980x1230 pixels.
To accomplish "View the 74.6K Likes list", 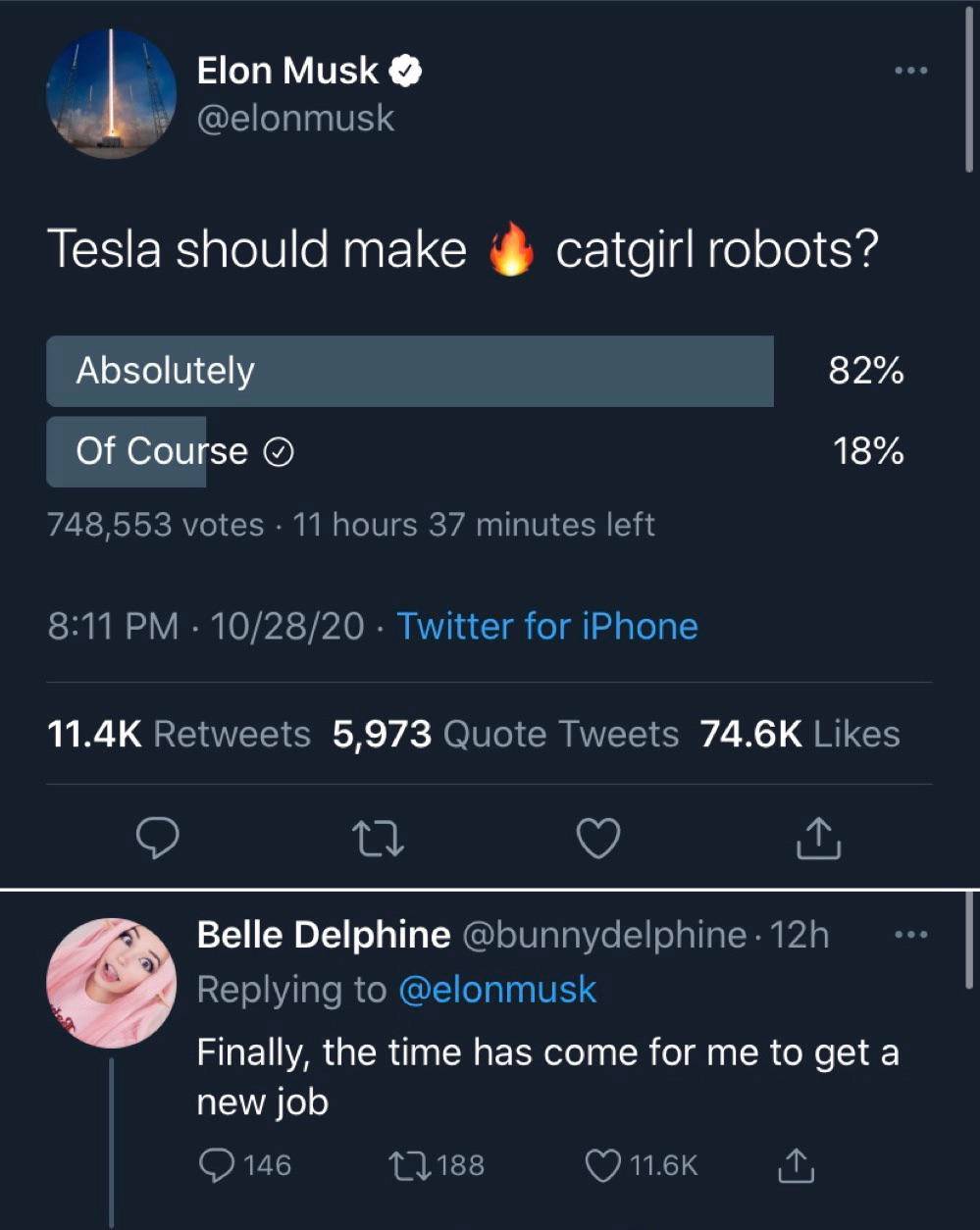I will [799, 734].
